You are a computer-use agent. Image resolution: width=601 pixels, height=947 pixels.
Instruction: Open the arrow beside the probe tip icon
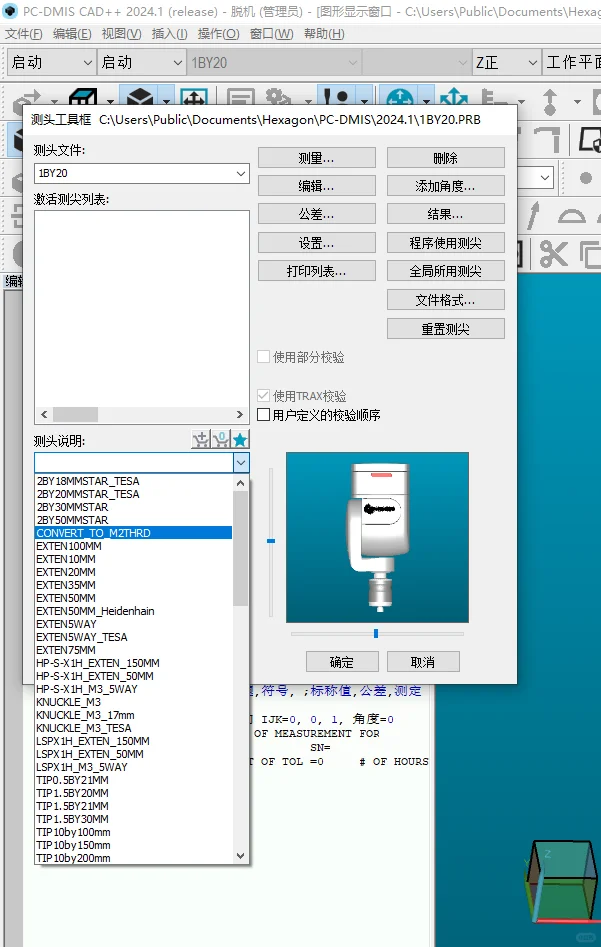click(364, 100)
